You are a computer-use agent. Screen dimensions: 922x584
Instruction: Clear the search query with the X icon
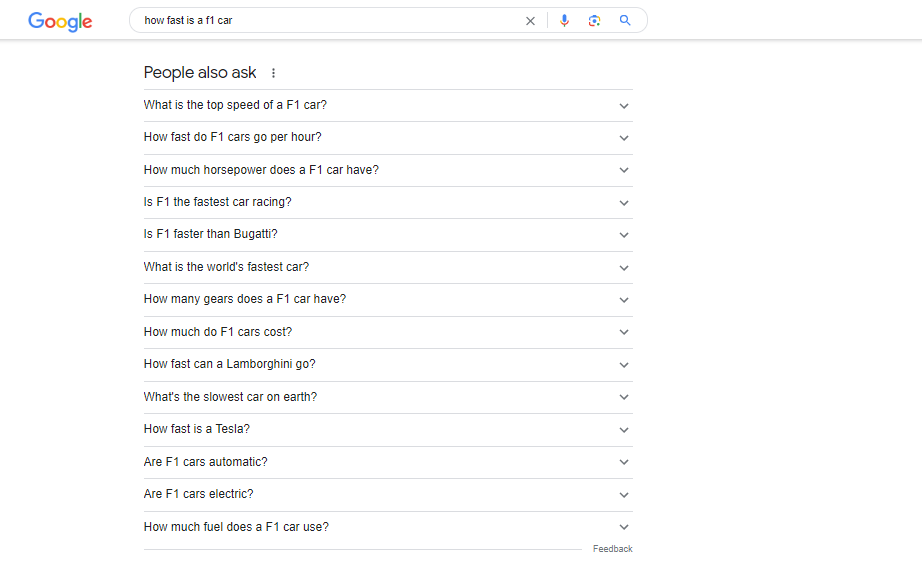[530, 21]
